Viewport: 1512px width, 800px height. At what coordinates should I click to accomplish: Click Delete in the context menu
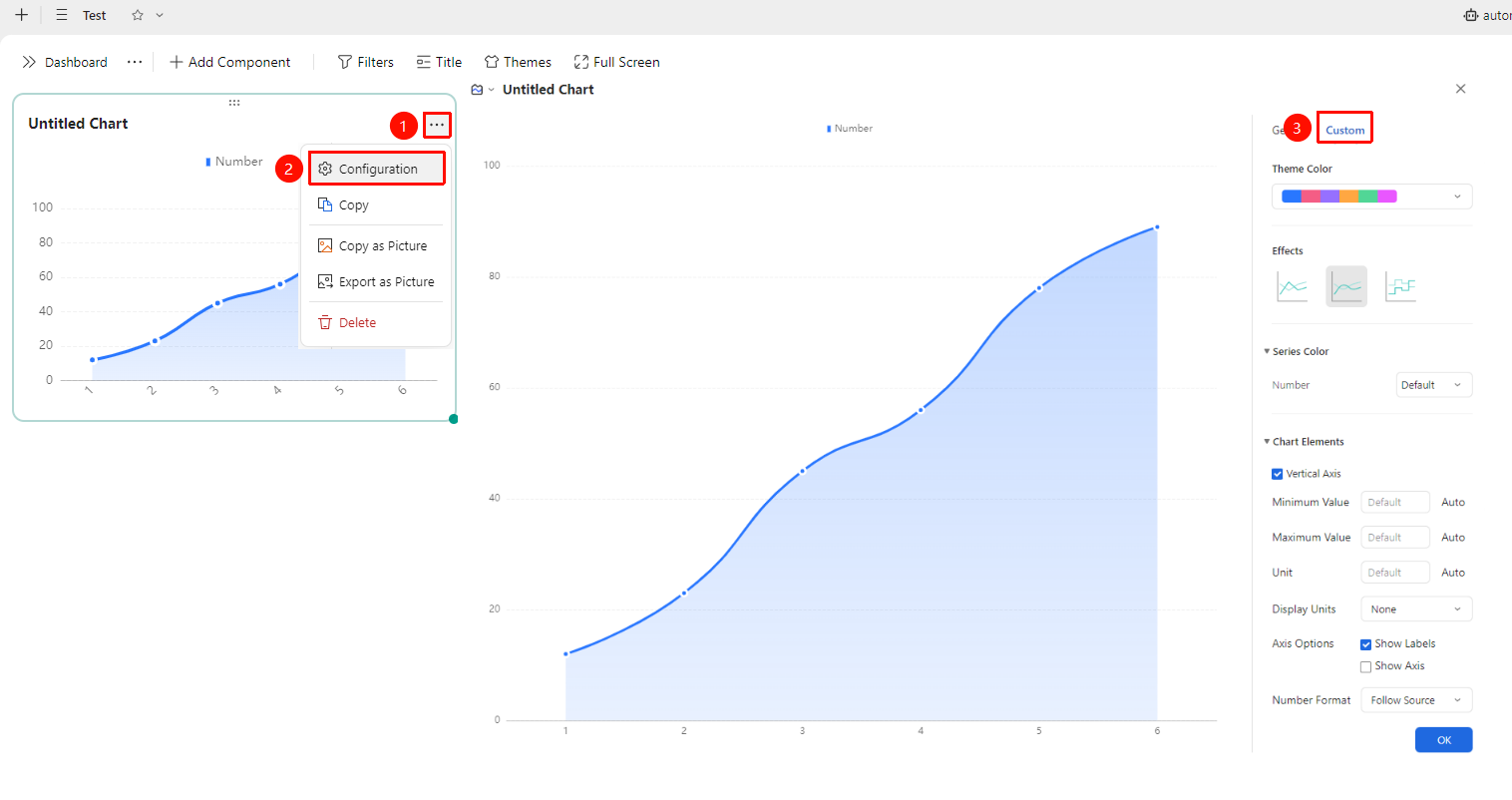click(x=377, y=322)
